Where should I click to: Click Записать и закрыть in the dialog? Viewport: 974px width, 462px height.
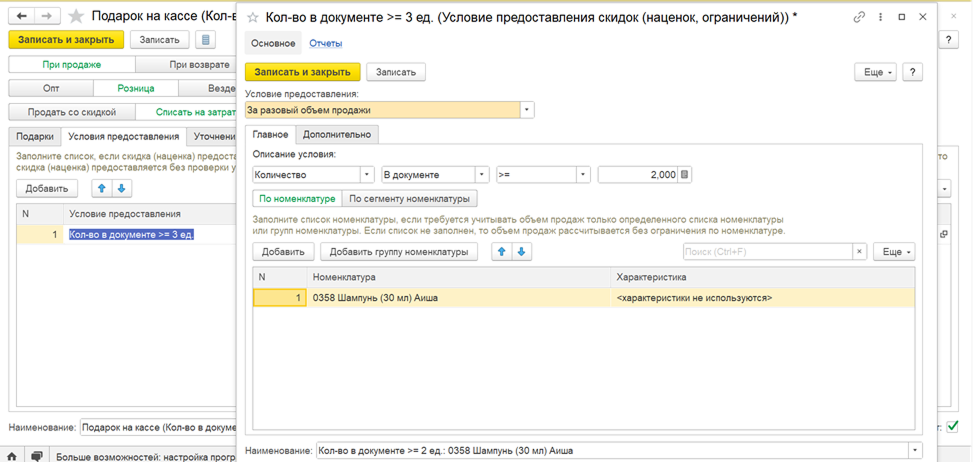[x=303, y=72]
